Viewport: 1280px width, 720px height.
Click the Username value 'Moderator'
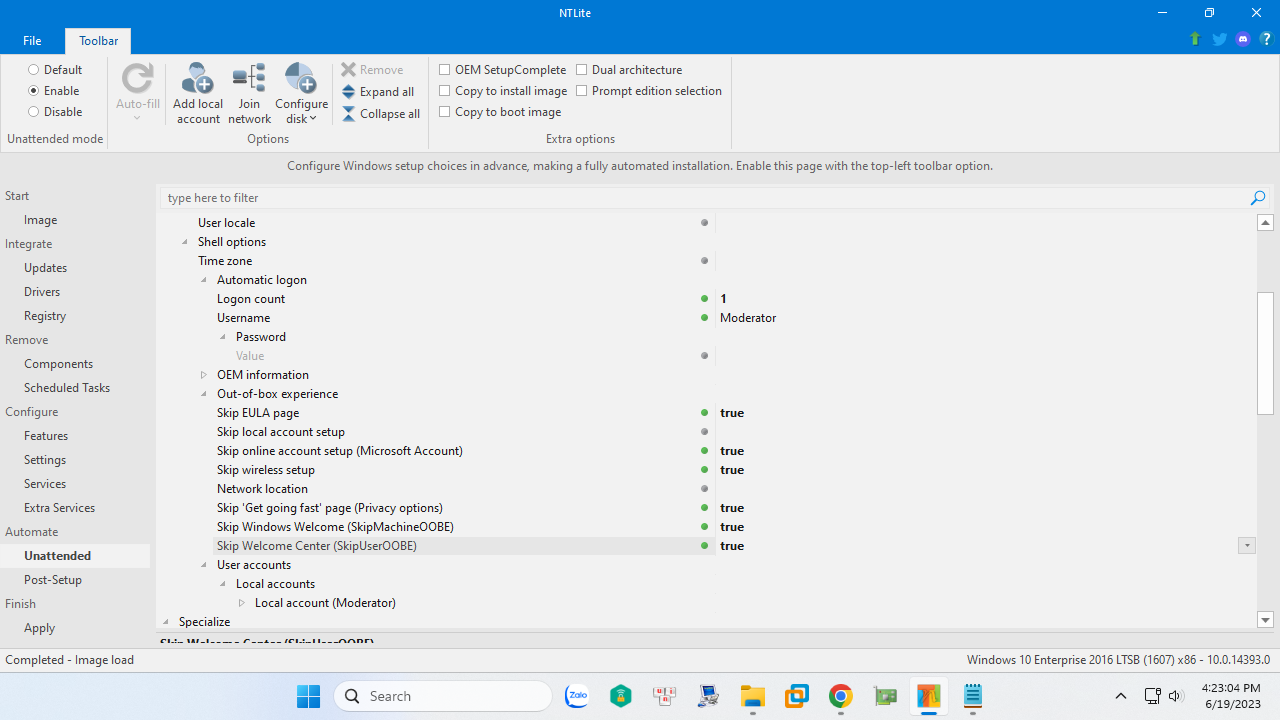[x=748, y=318]
